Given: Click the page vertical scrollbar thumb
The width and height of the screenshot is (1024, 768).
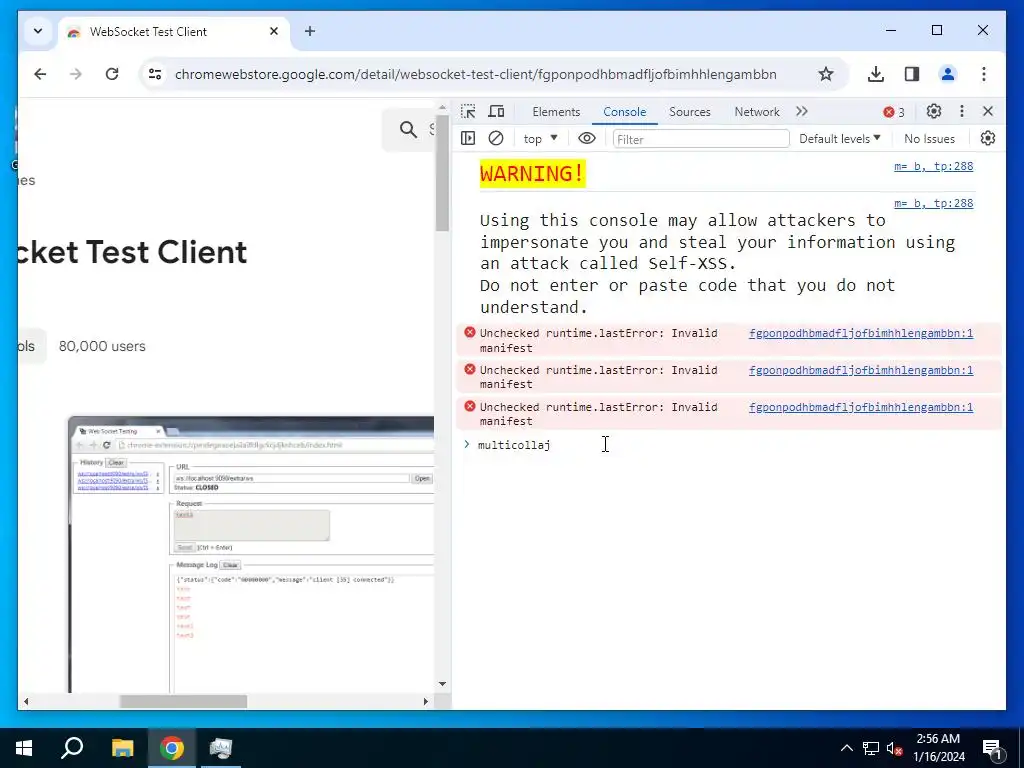Looking at the screenshot, I should point(442,172).
